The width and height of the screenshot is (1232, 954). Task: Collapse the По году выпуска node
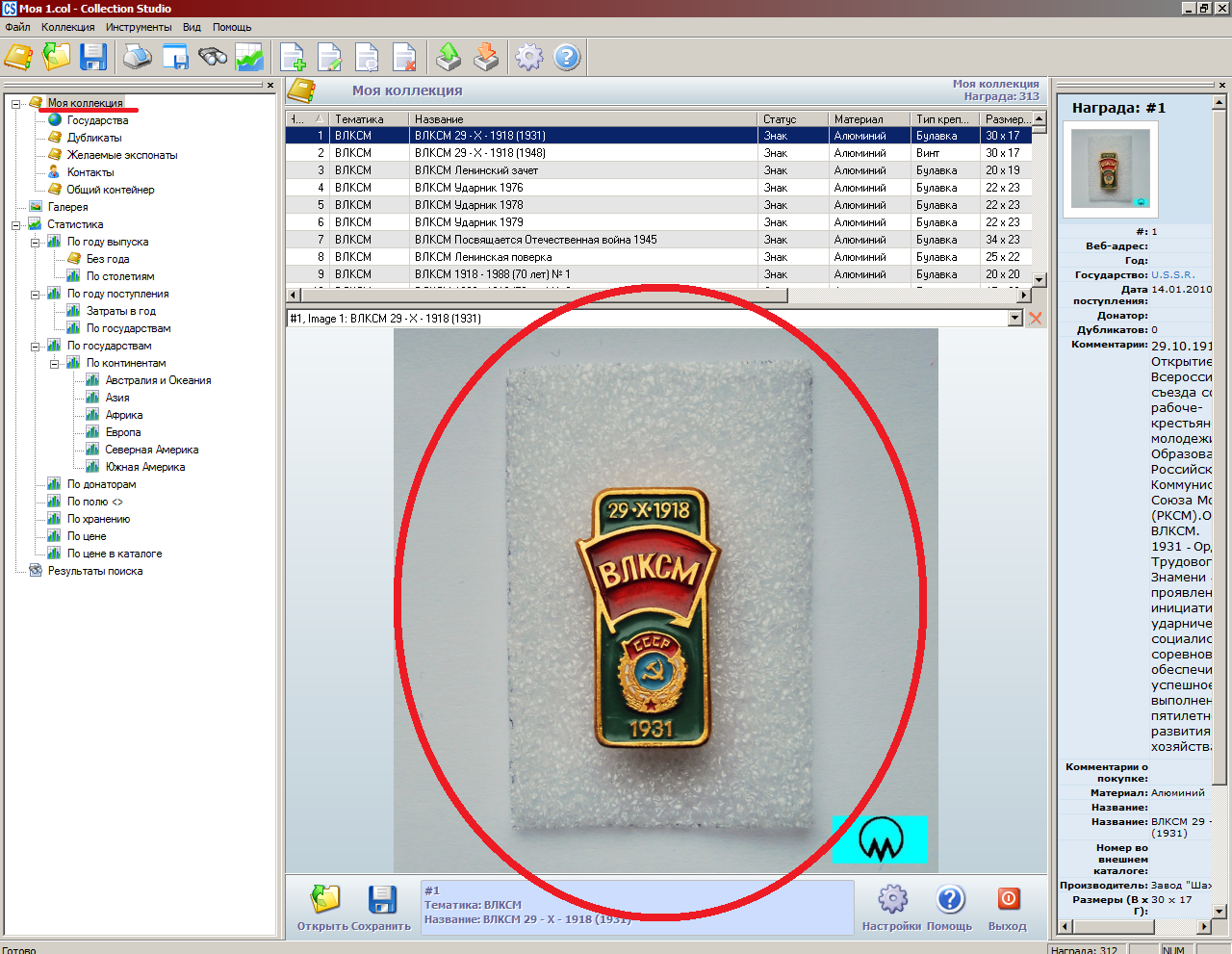pyautogui.click(x=36, y=242)
